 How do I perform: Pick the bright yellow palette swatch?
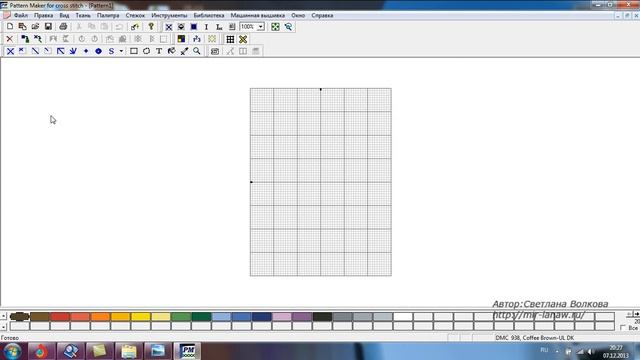pyautogui.click(x=141, y=316)
